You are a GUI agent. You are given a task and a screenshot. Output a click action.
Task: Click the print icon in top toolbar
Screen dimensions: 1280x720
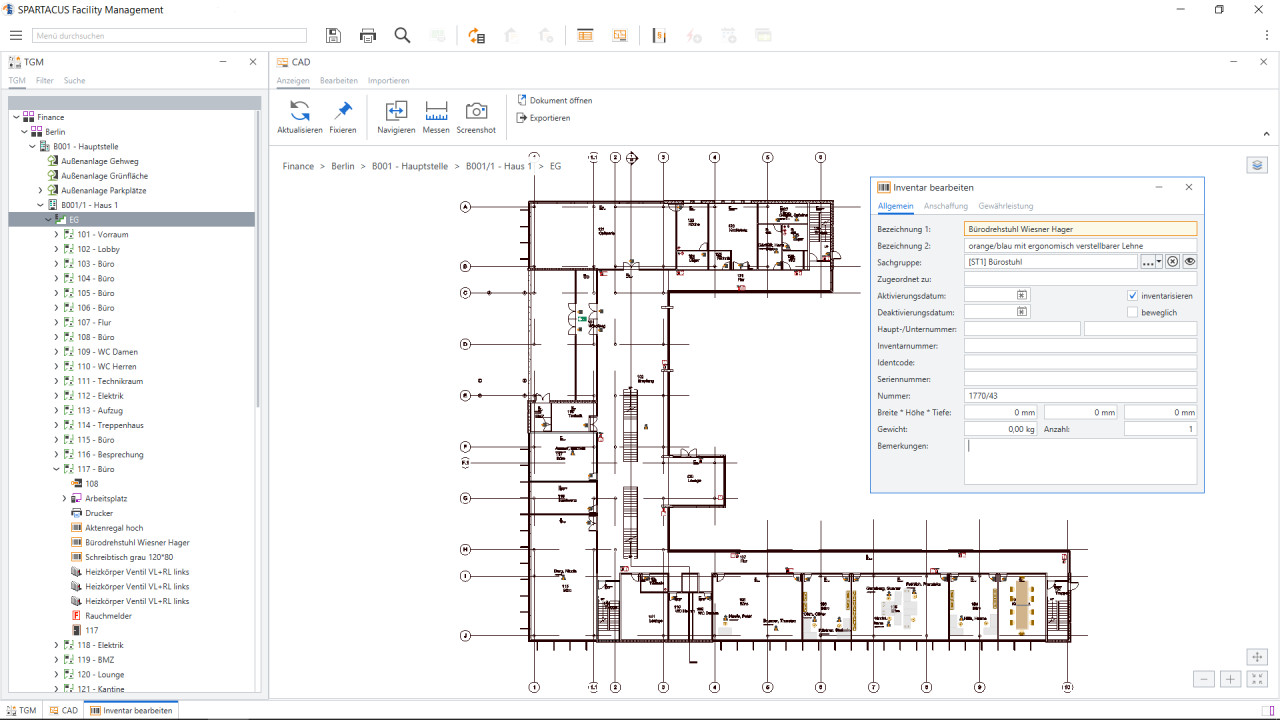point(368,36)
